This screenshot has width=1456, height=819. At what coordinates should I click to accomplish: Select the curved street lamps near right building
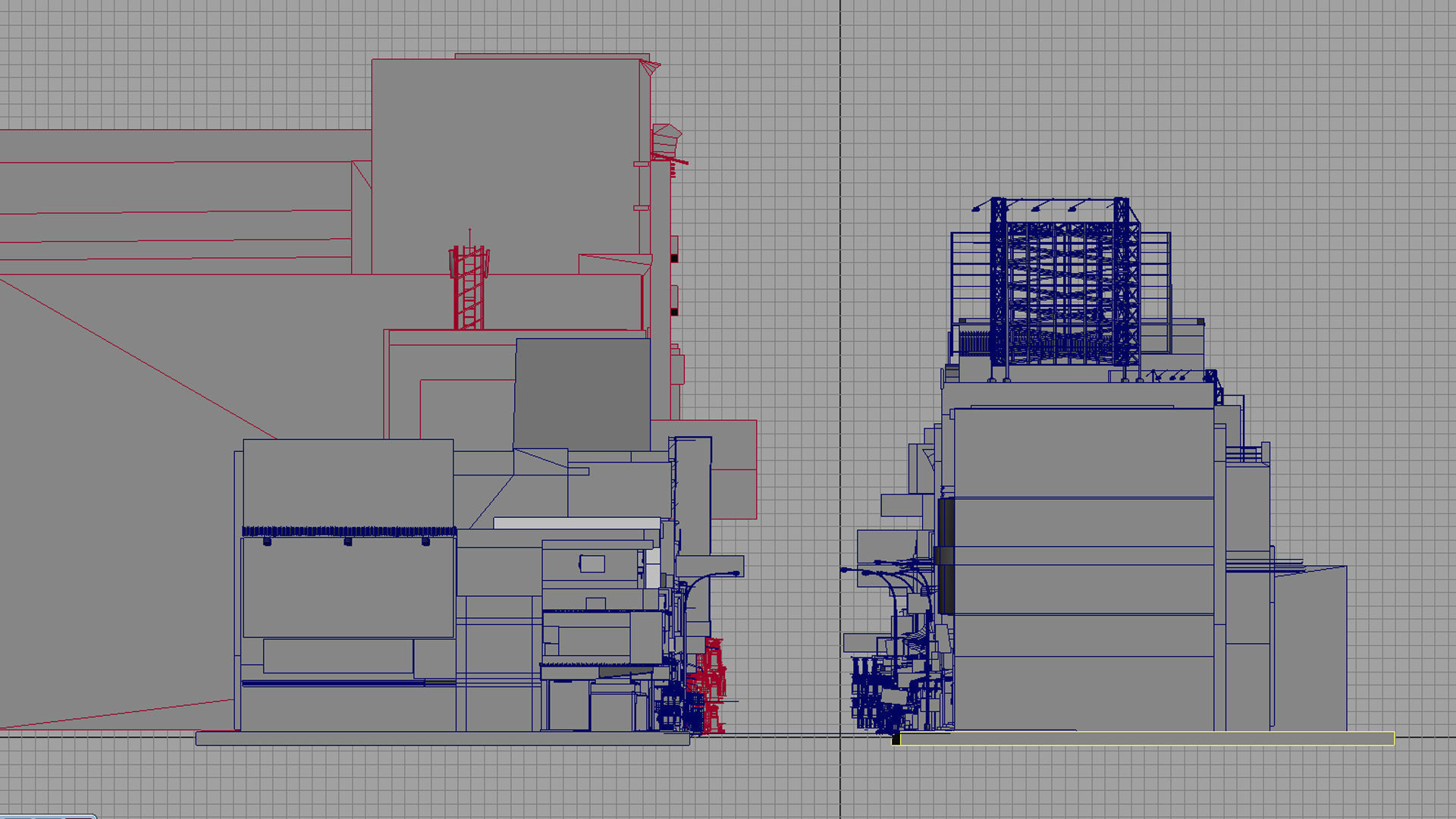click(883, 576)
